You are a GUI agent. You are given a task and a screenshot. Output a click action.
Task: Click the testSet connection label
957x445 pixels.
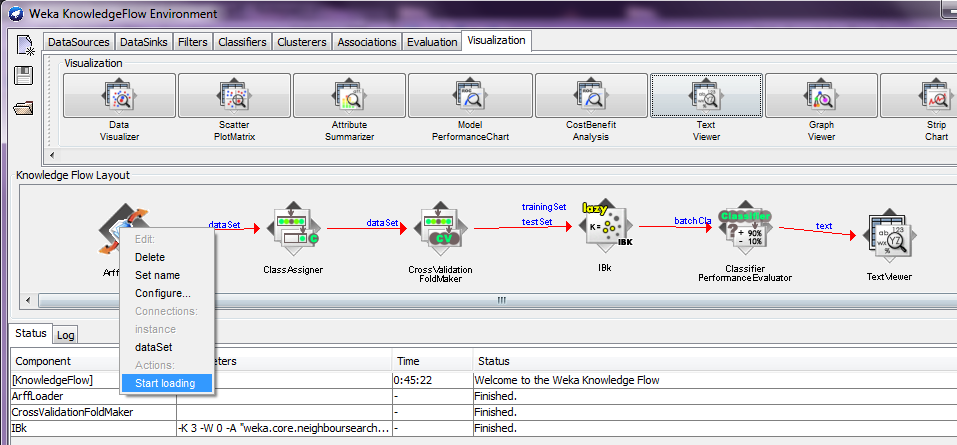tap(537, 222)
